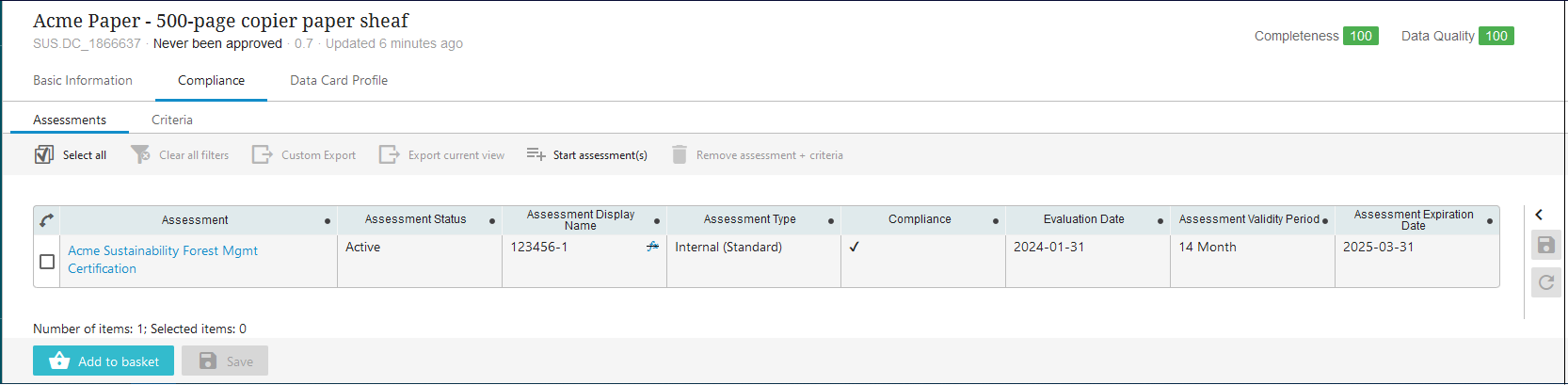Screen dimensions: 1568x385
Task: Open the Assessment column filter dot
Action: [x=328, y=221]
